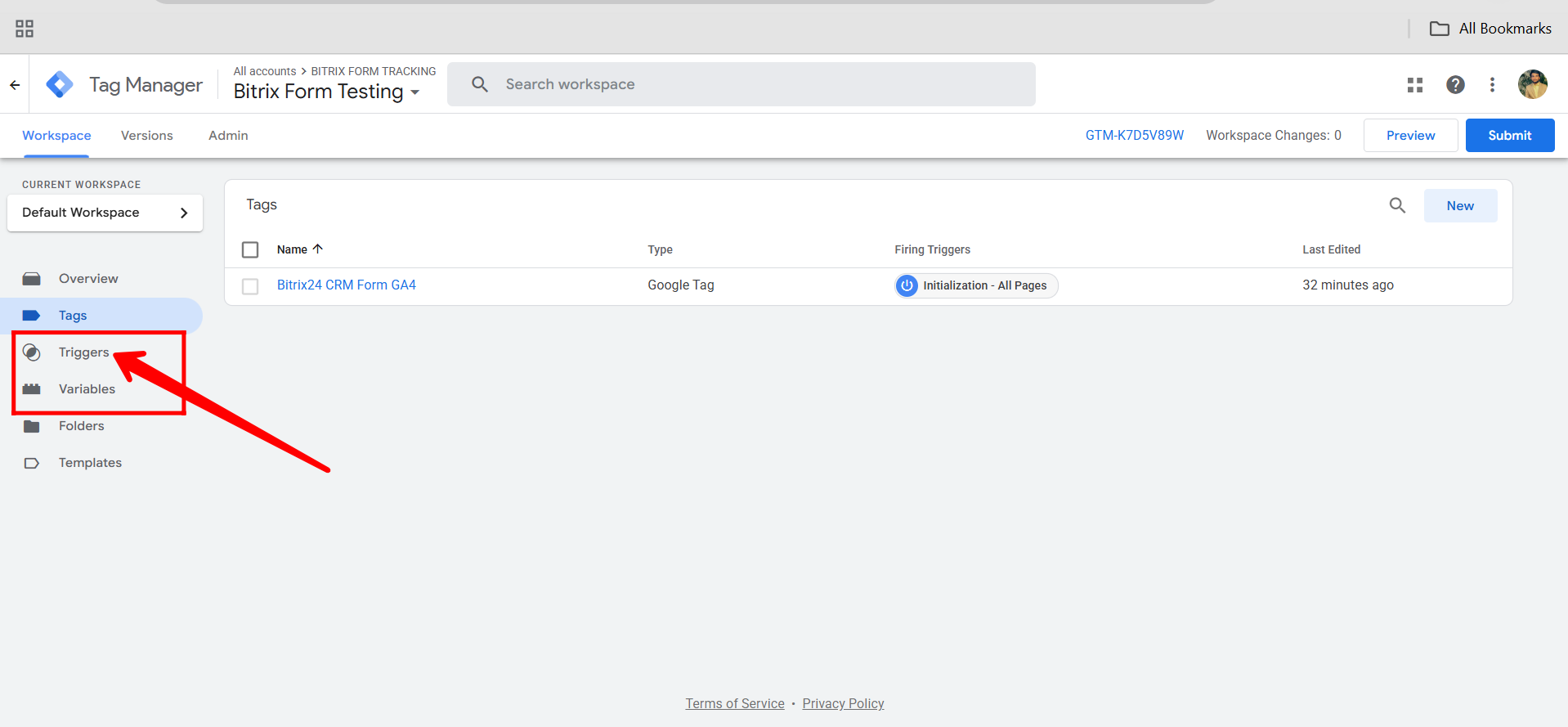Click the GTM-K7D5V89W container ID
Image resolution: width=1568 pixels, height=727 pixels.
[1135, 136]
